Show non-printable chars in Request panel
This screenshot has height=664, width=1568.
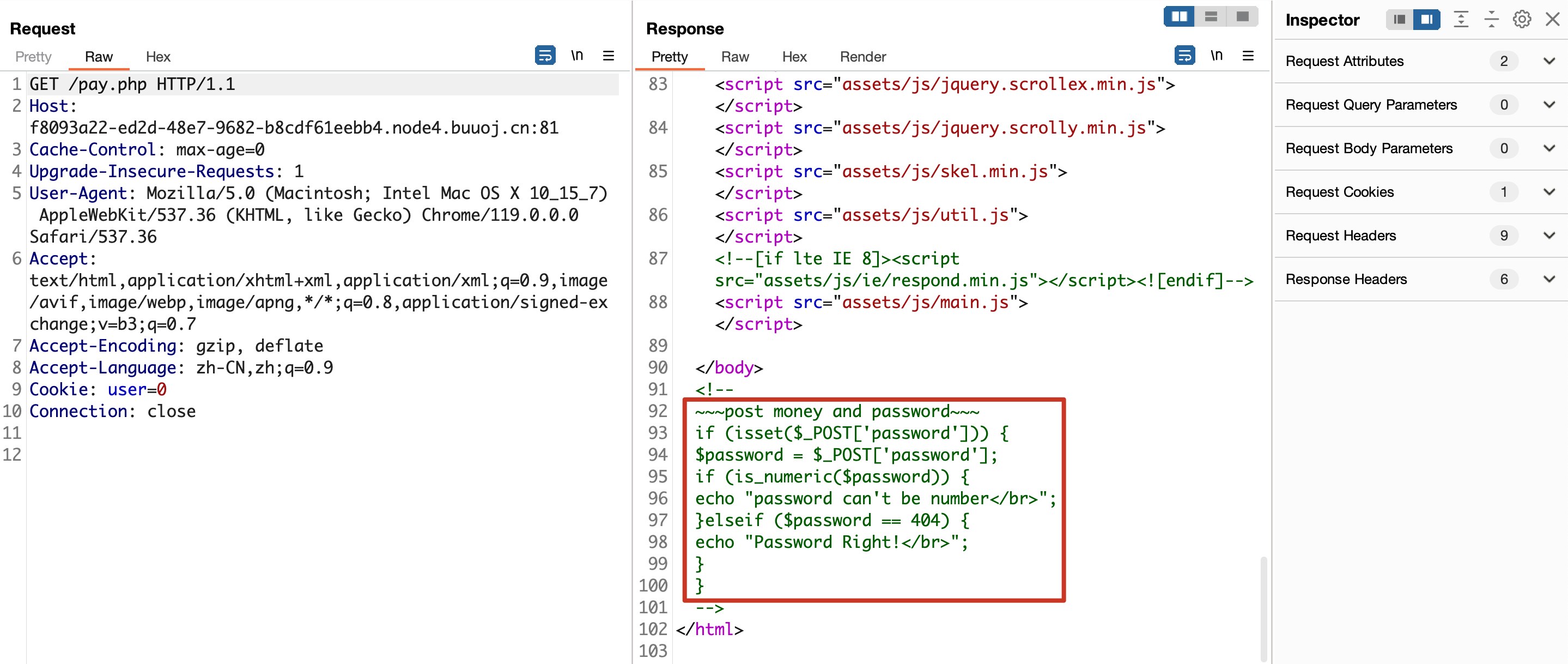(577, 56)
